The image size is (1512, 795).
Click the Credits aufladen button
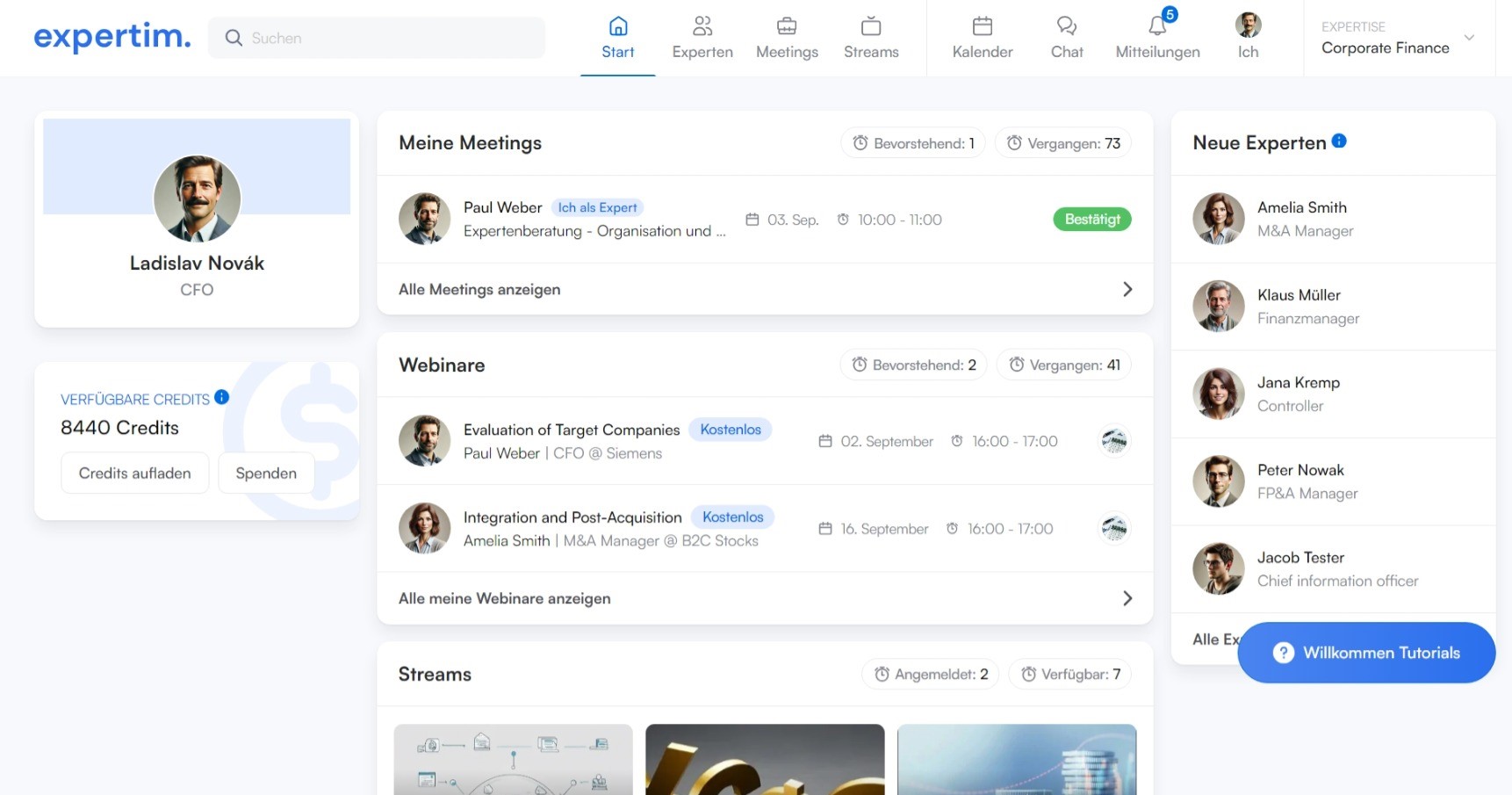[x=134, y=473]
